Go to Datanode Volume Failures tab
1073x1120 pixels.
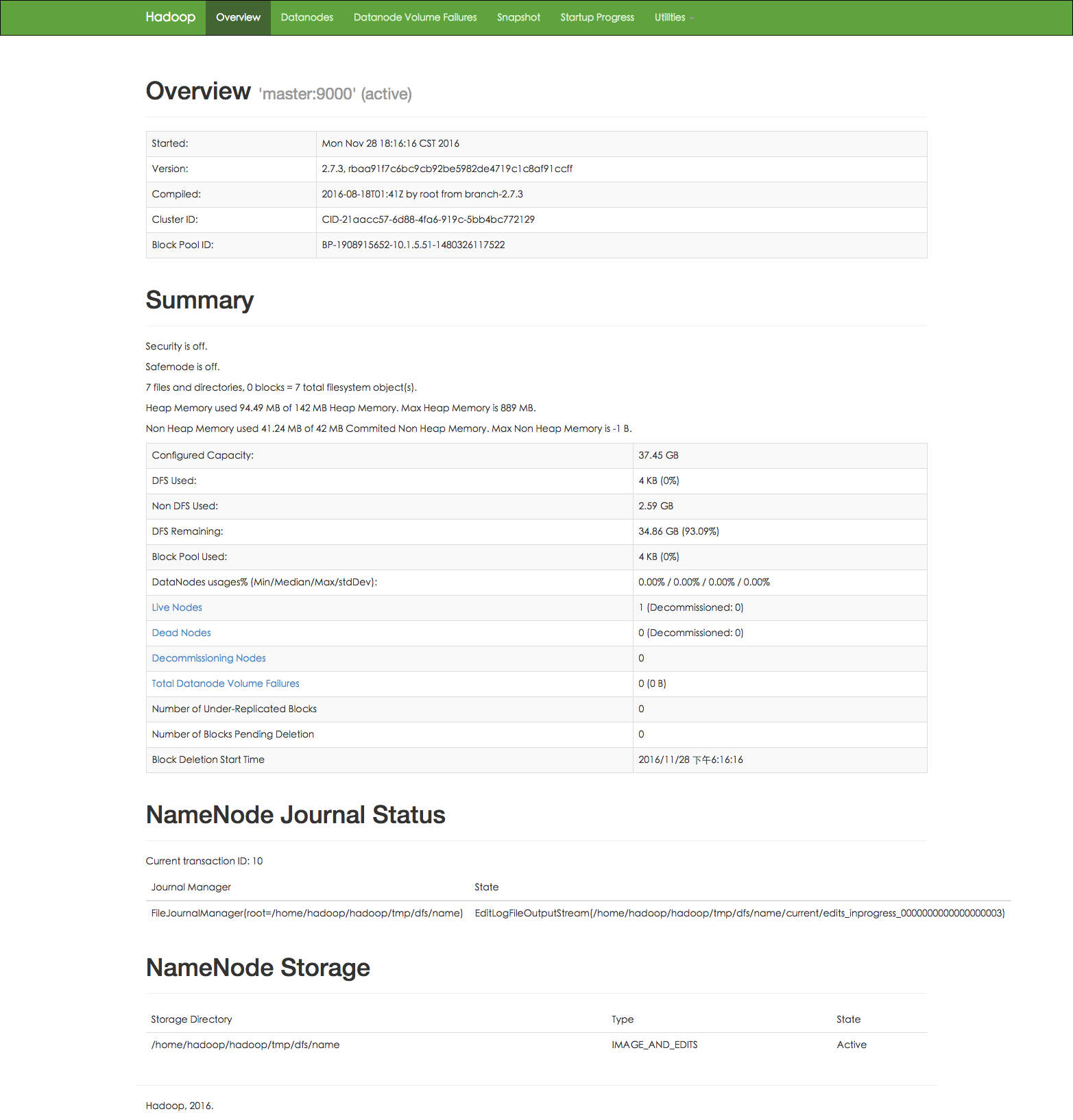[x=415, y=18]
